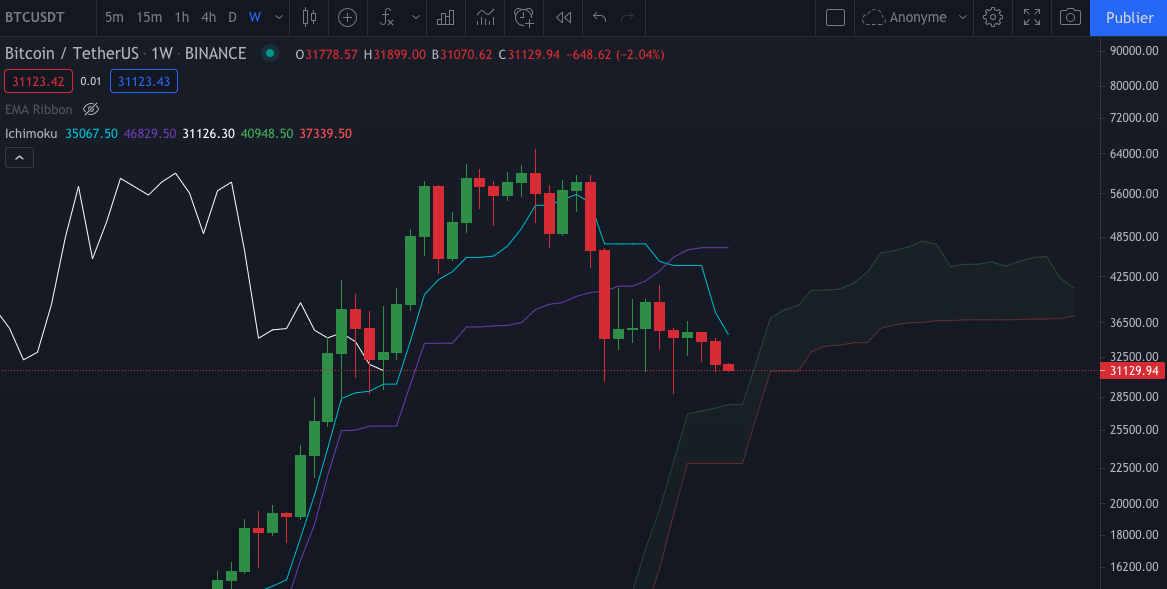Activate bar replay mode

562,17
